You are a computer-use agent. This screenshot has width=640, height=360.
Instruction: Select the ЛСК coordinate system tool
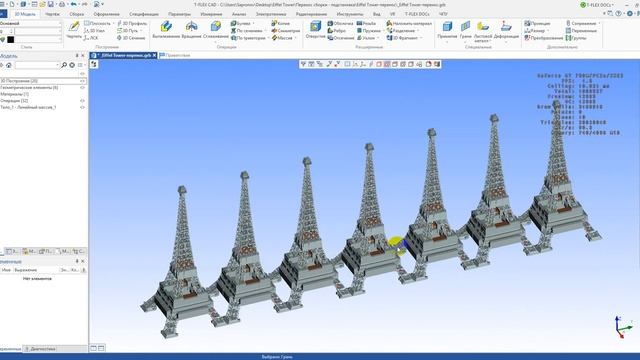click(91, 38)
